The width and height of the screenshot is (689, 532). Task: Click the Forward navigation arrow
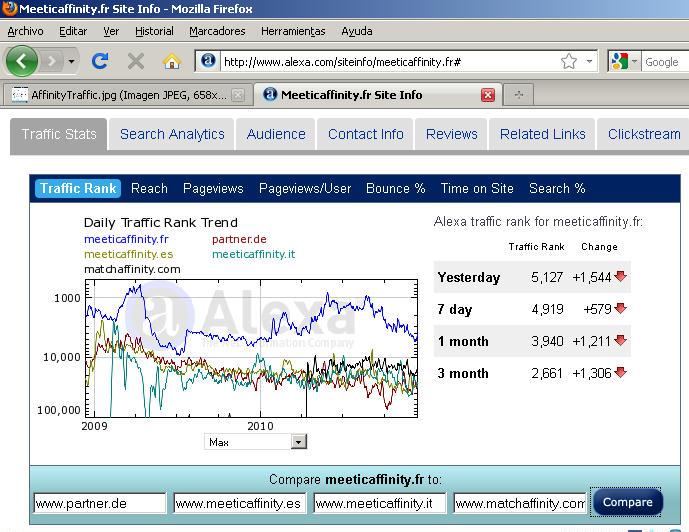point(52,61)
